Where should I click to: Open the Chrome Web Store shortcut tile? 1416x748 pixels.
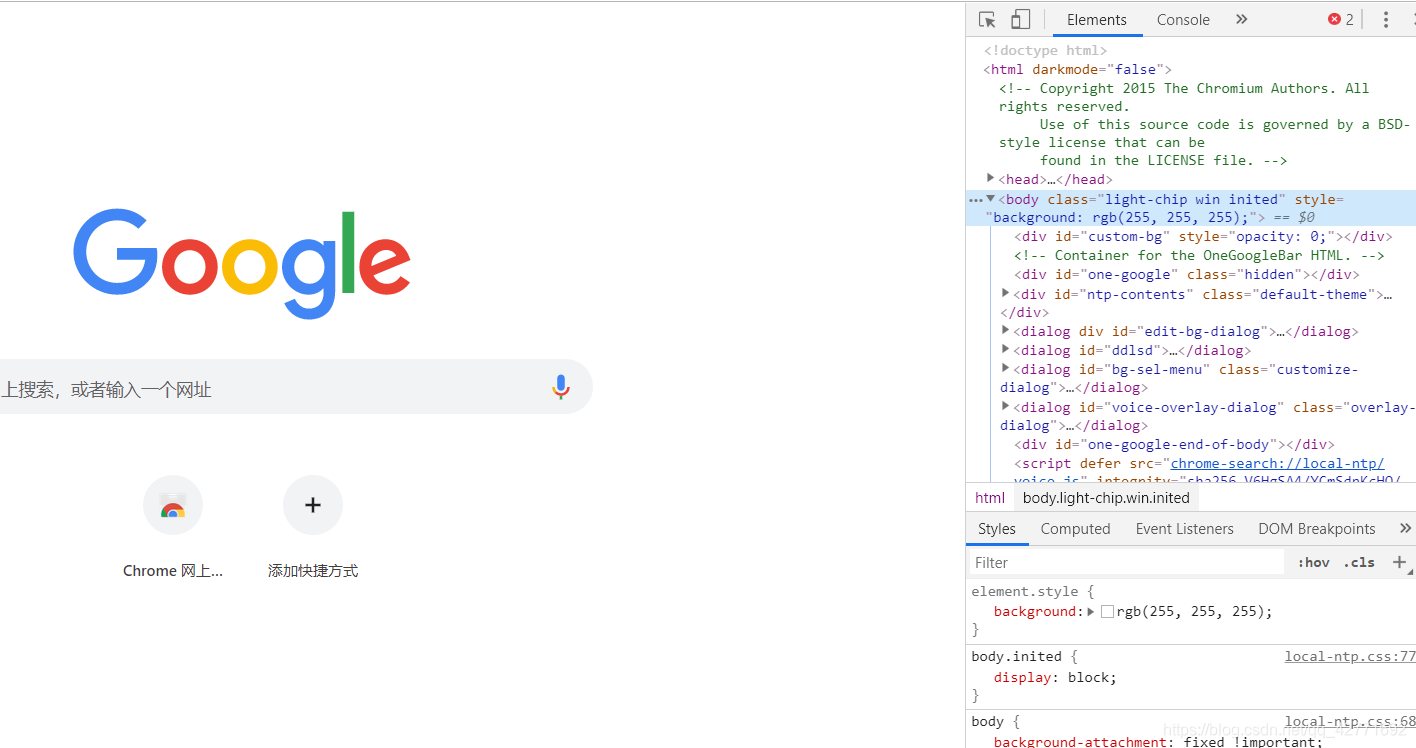173,505
